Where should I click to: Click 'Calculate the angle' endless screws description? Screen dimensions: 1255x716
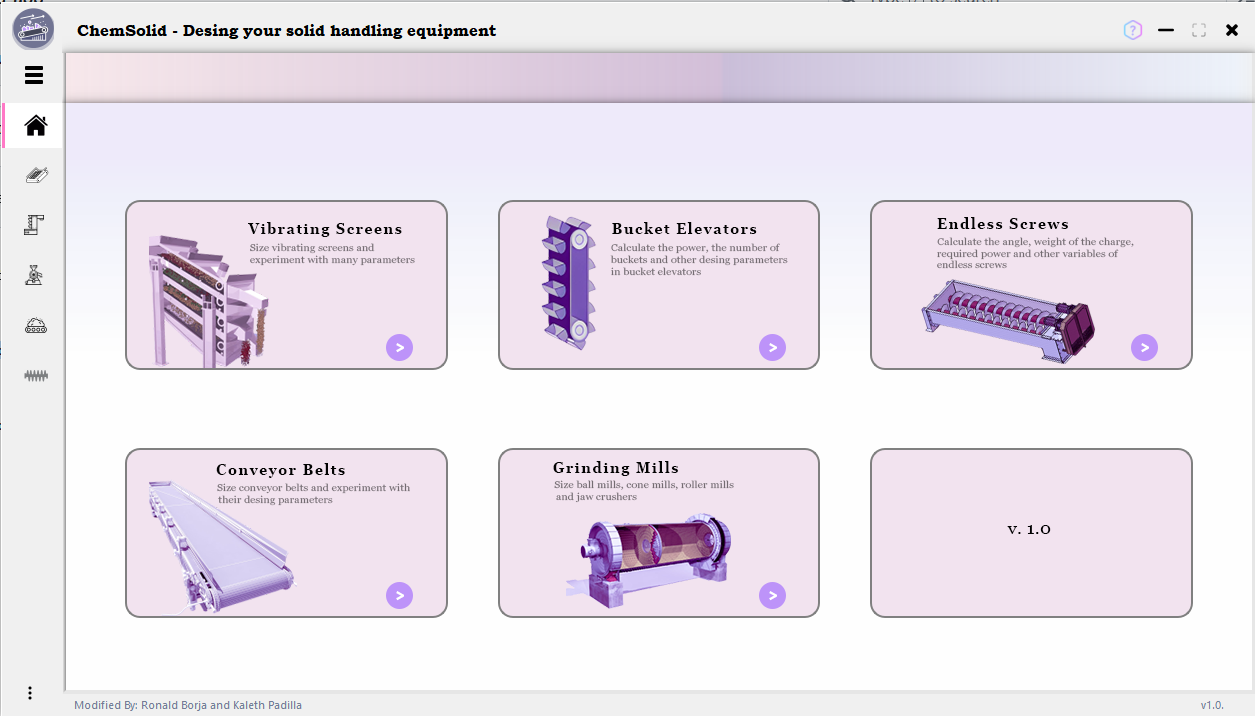click(1035, 253)
